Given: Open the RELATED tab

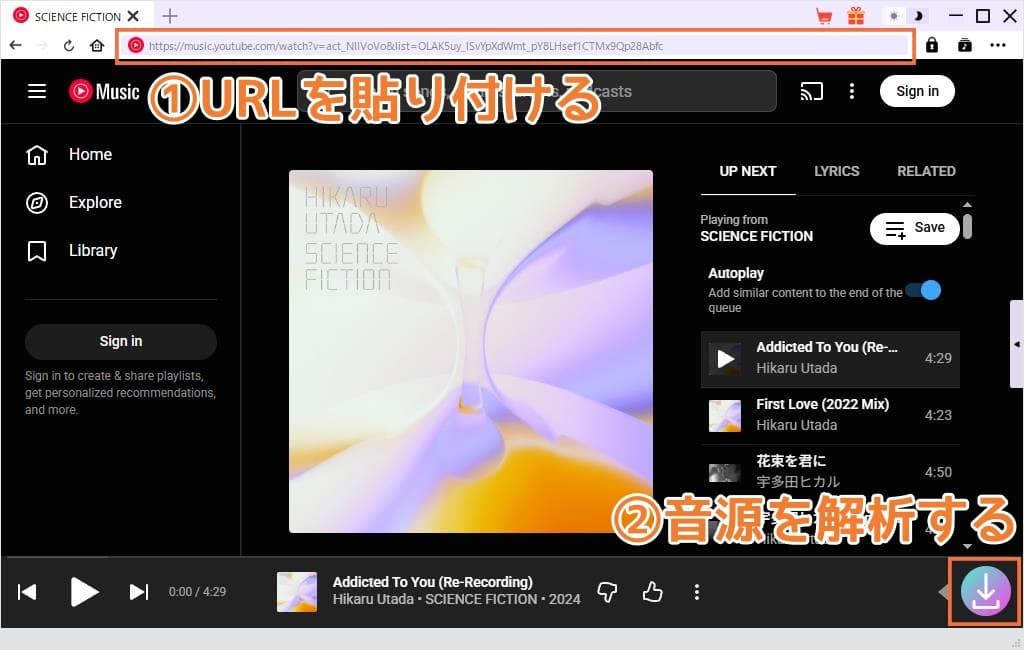Looking at the screenshot, I should tap(926, 171).
